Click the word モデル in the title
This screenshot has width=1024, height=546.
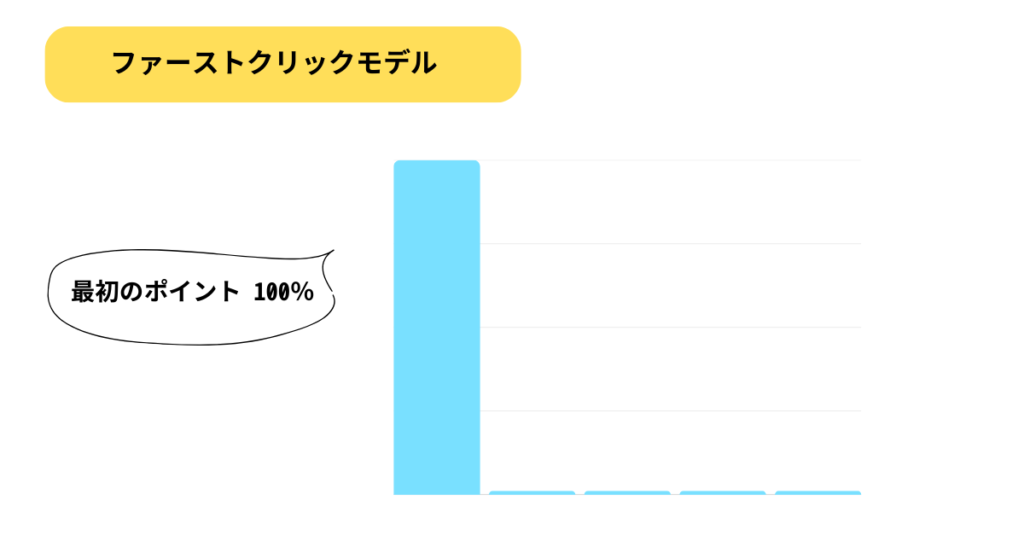point(396,63)
